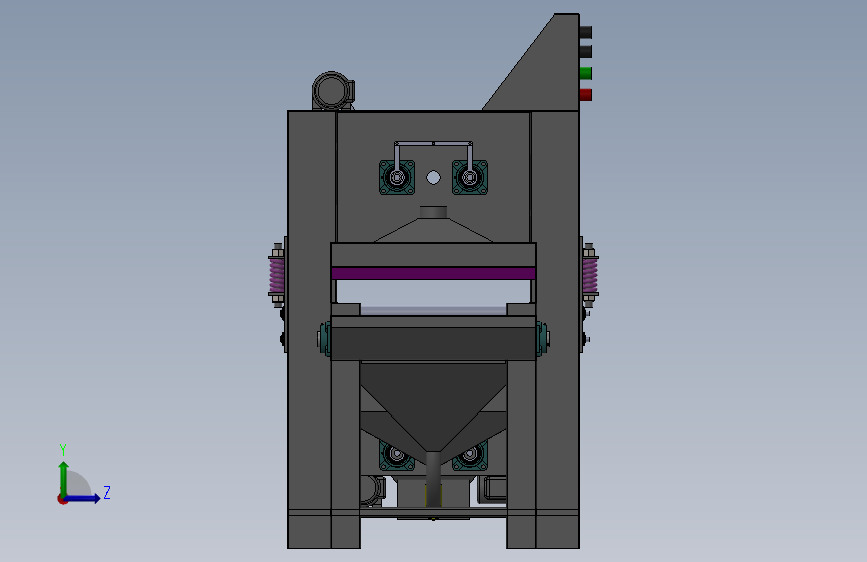Click the green Y axis of the triad
Viewport: 867px width, 562px height.
point(64,479)
